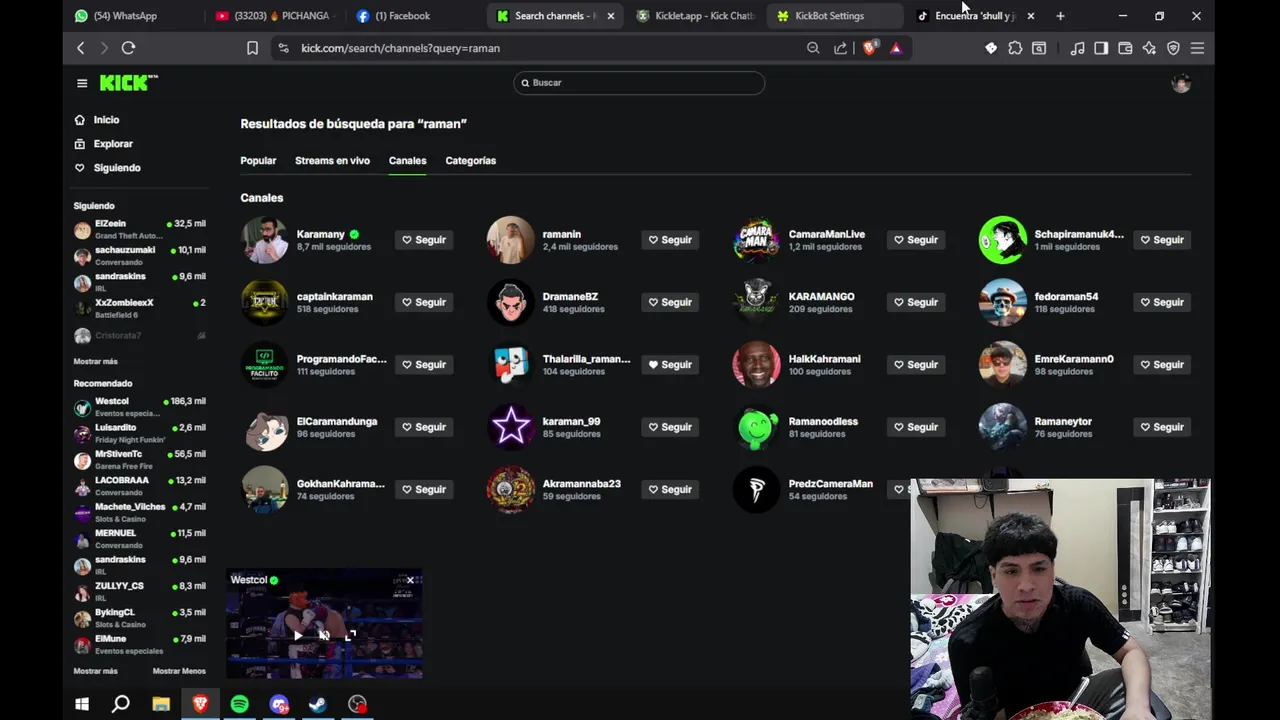Viewport: 1280px width, 720px height.
Task: Open Explorar in the sidebar
Action: click(113, 144)
